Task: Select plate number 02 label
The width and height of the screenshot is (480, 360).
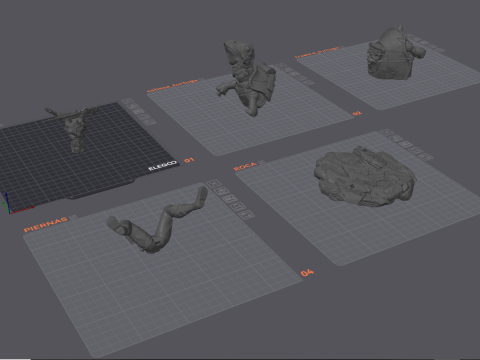Action: [x=357, y=113]
